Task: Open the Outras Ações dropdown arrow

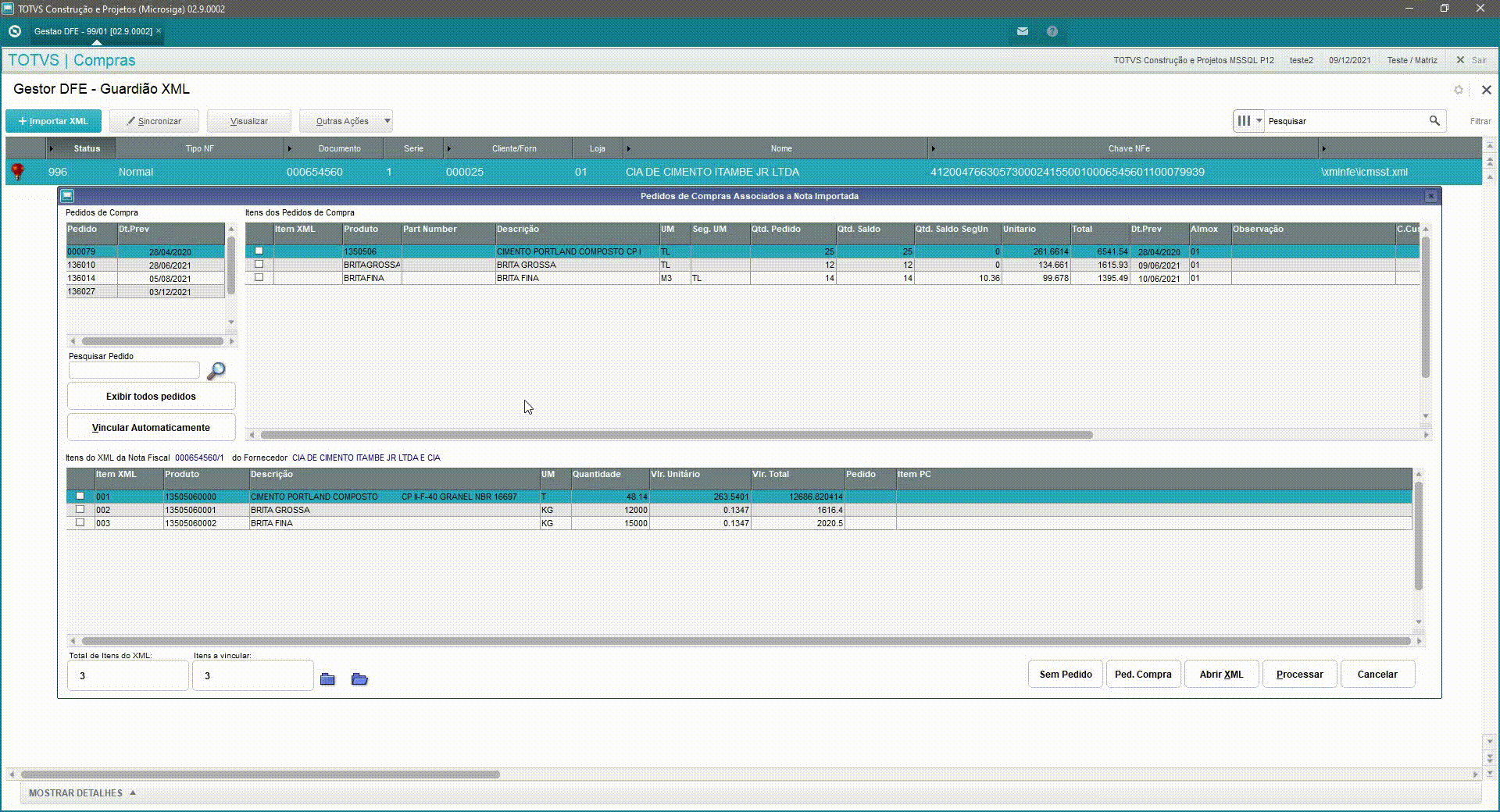Action: tap(387, 121)
